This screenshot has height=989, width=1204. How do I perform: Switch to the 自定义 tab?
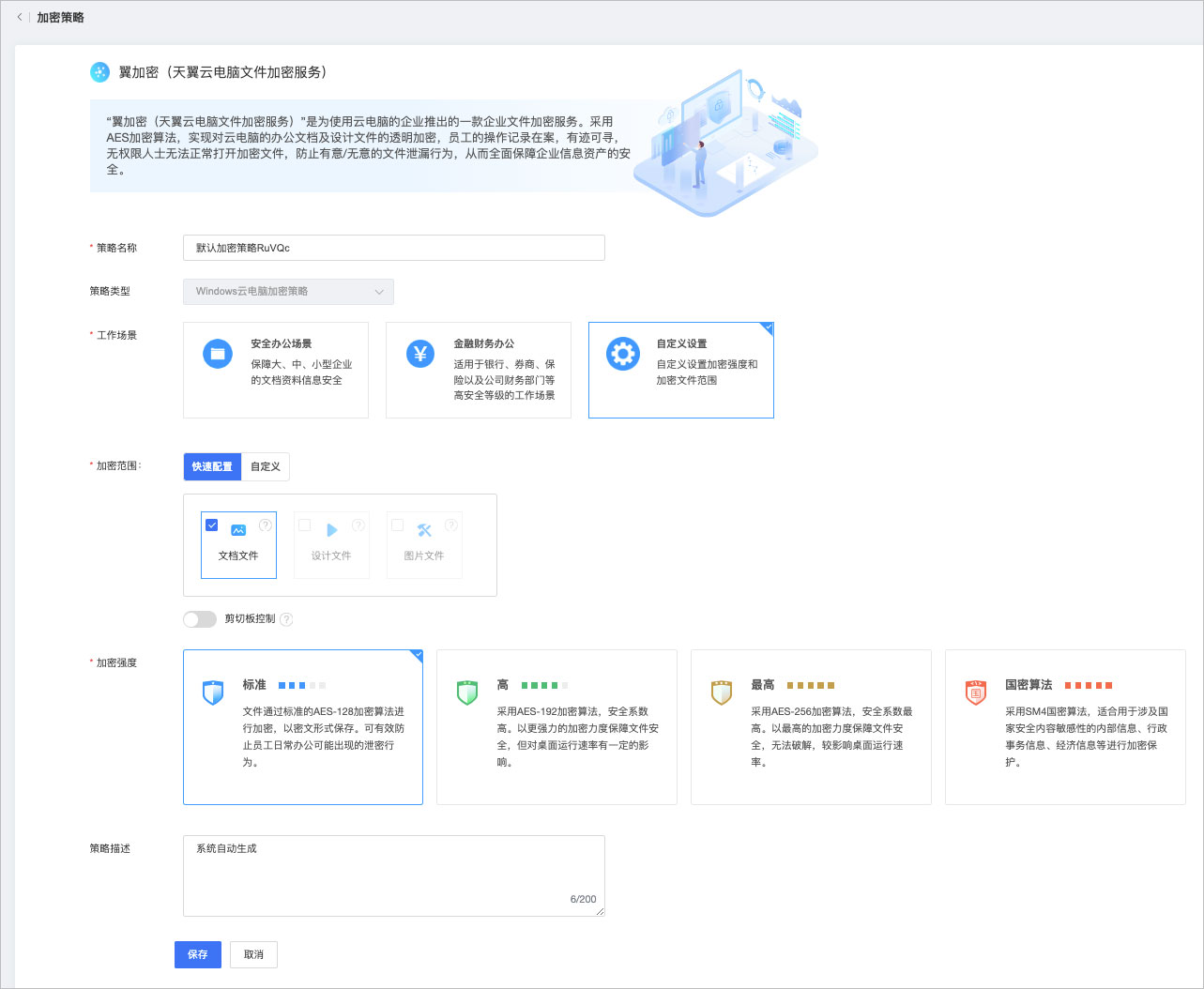[x=266, y=466]
